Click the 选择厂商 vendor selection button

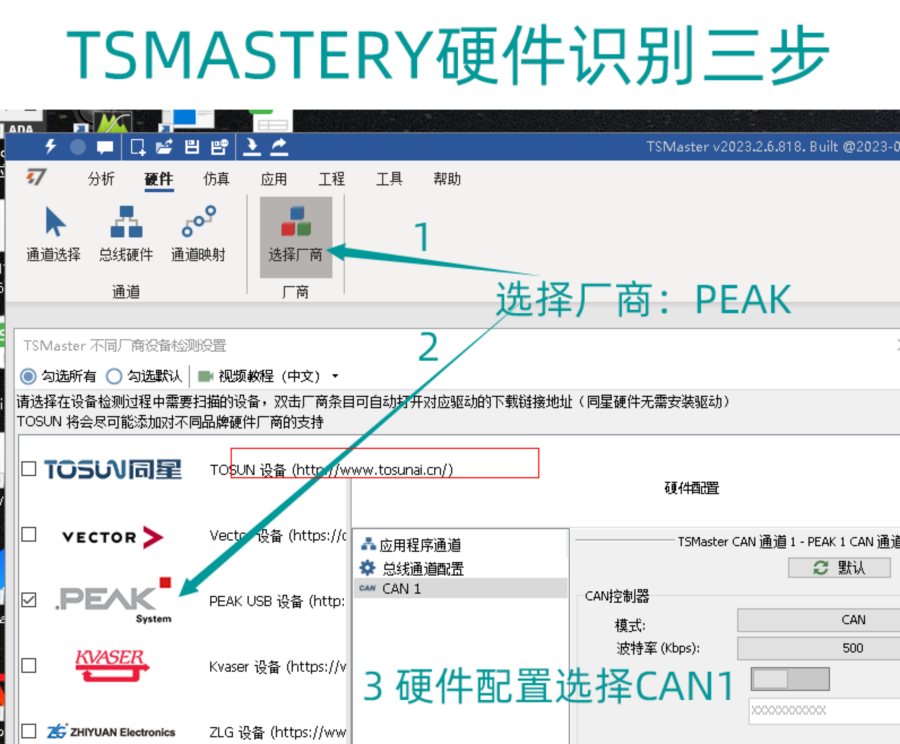(296, 237)
